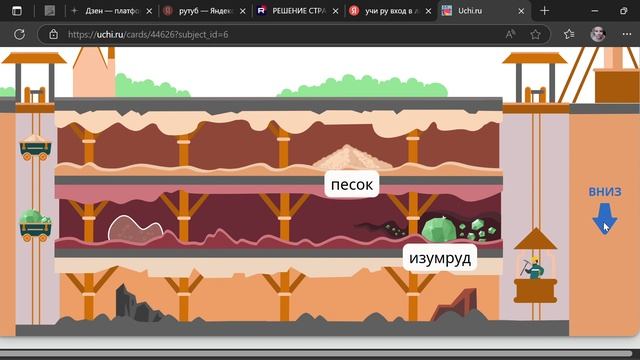Select the песок label

point(352,184)
